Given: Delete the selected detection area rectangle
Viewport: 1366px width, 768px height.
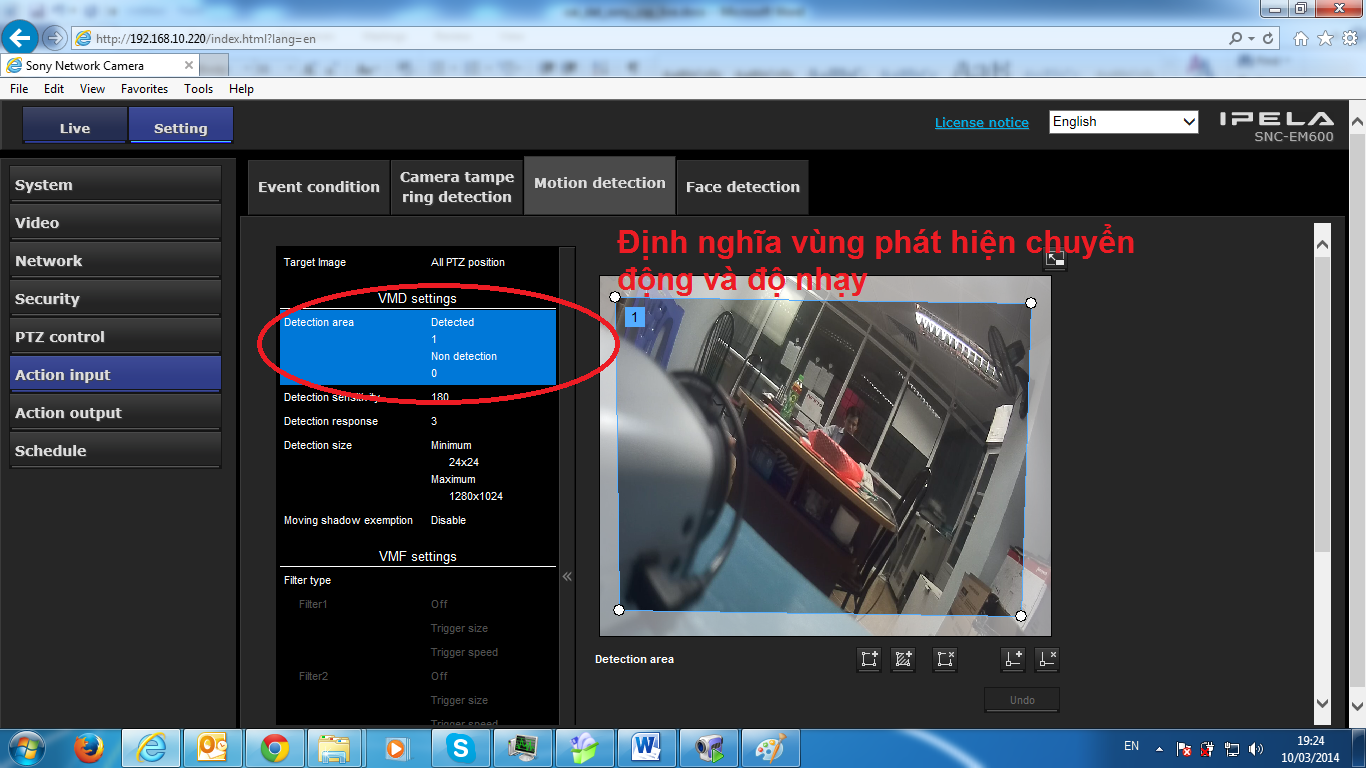Looking at the screenshot, I should [x=944, y=659].
